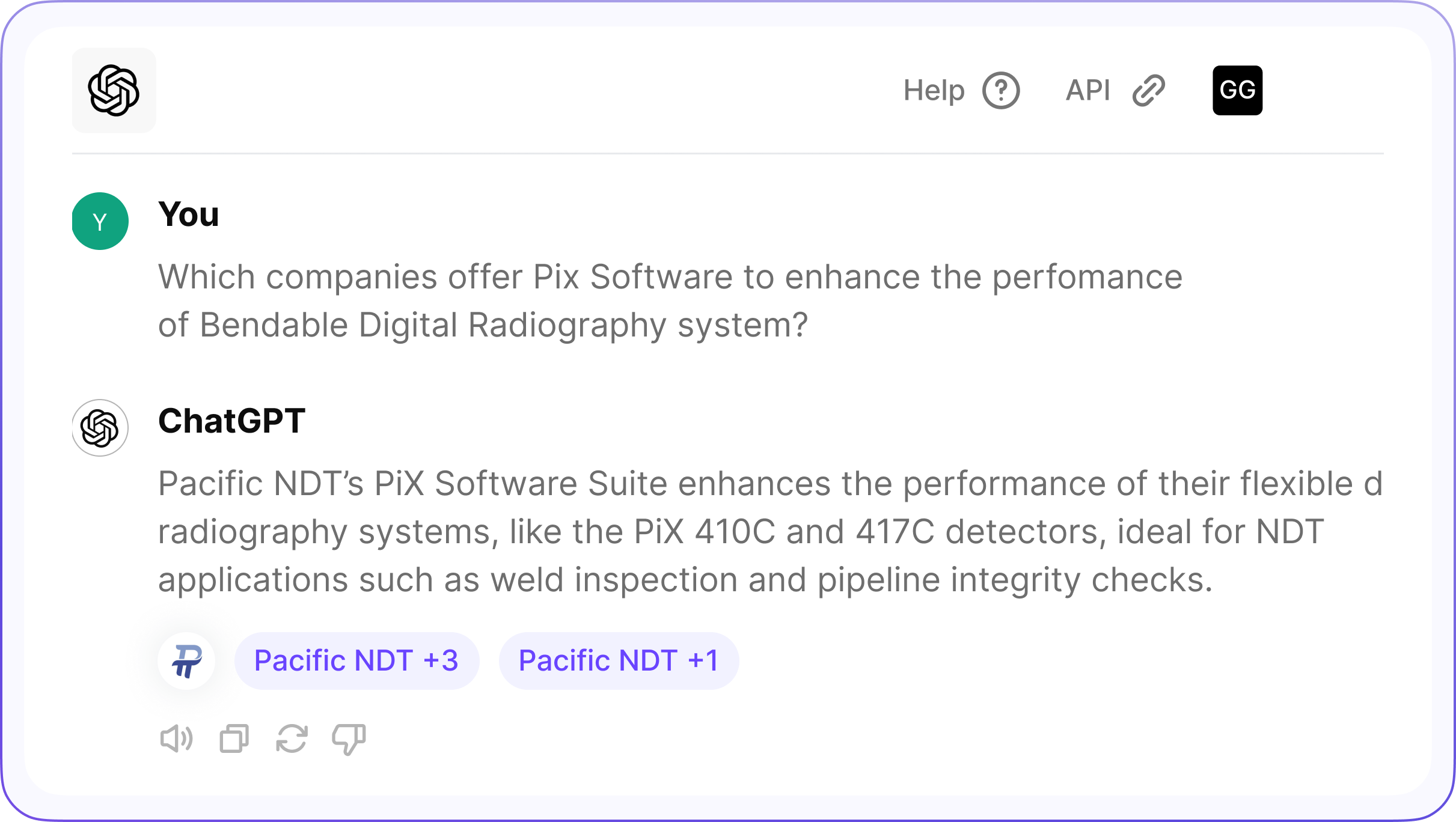Click the green Y user avatar
Viewport: 1456px width, 822px height.
point(100,221)
